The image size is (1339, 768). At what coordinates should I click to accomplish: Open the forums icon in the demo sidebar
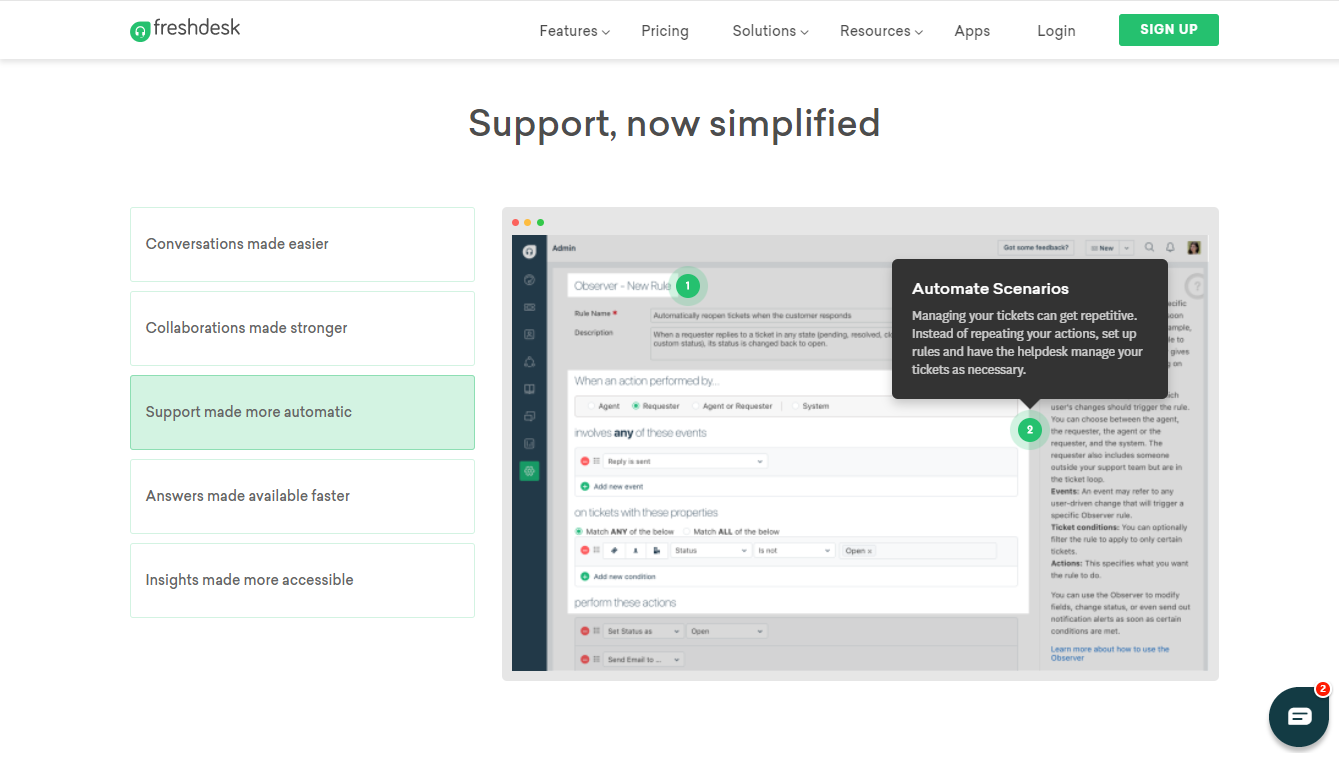click(x=529, y=416)
